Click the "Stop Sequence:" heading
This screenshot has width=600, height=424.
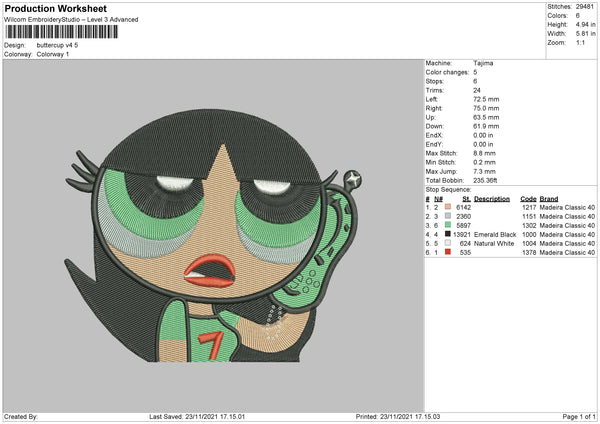(x=448, y=190)
